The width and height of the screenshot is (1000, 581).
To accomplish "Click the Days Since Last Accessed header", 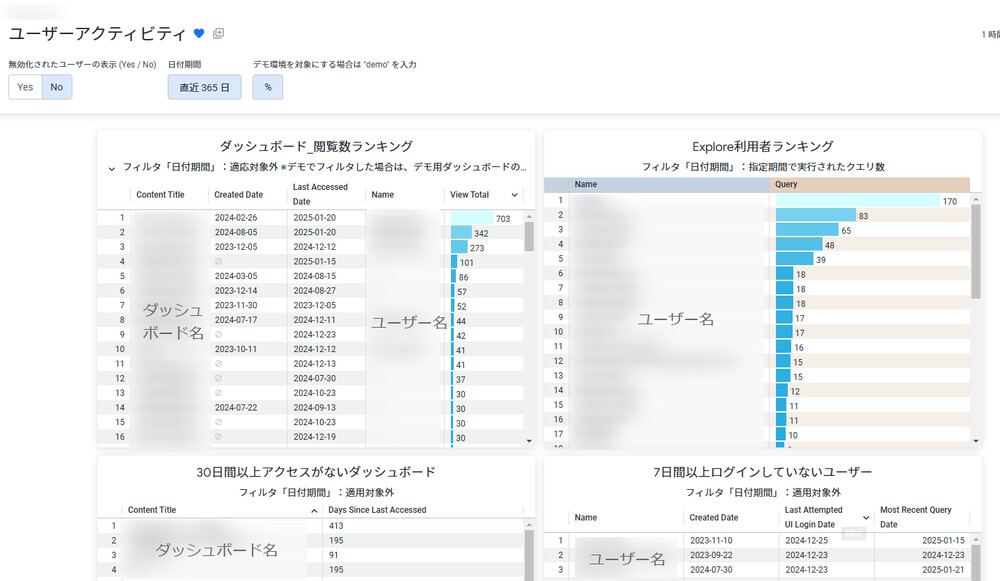I will point(378,510).
